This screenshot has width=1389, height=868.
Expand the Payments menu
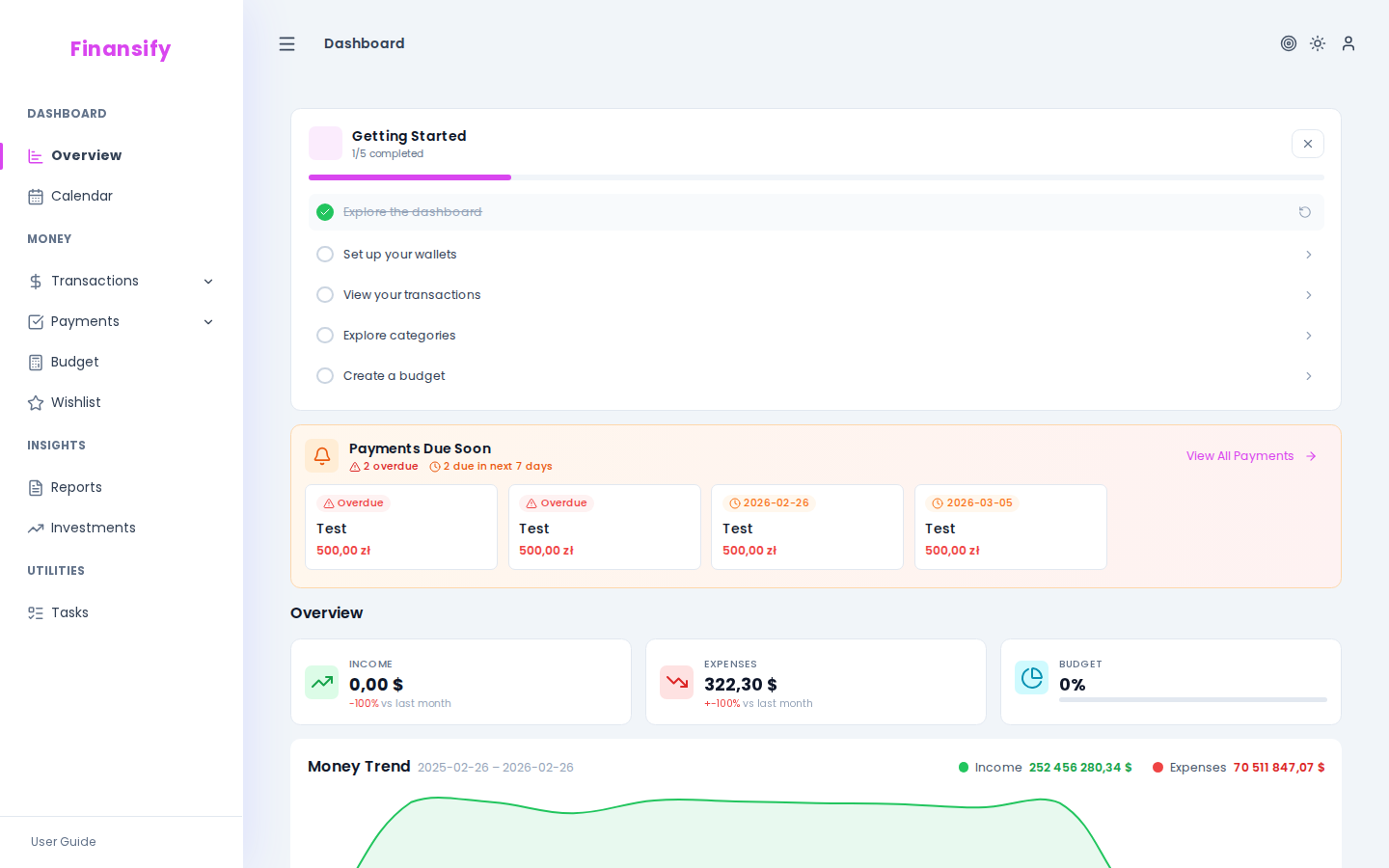click(208, 321)
